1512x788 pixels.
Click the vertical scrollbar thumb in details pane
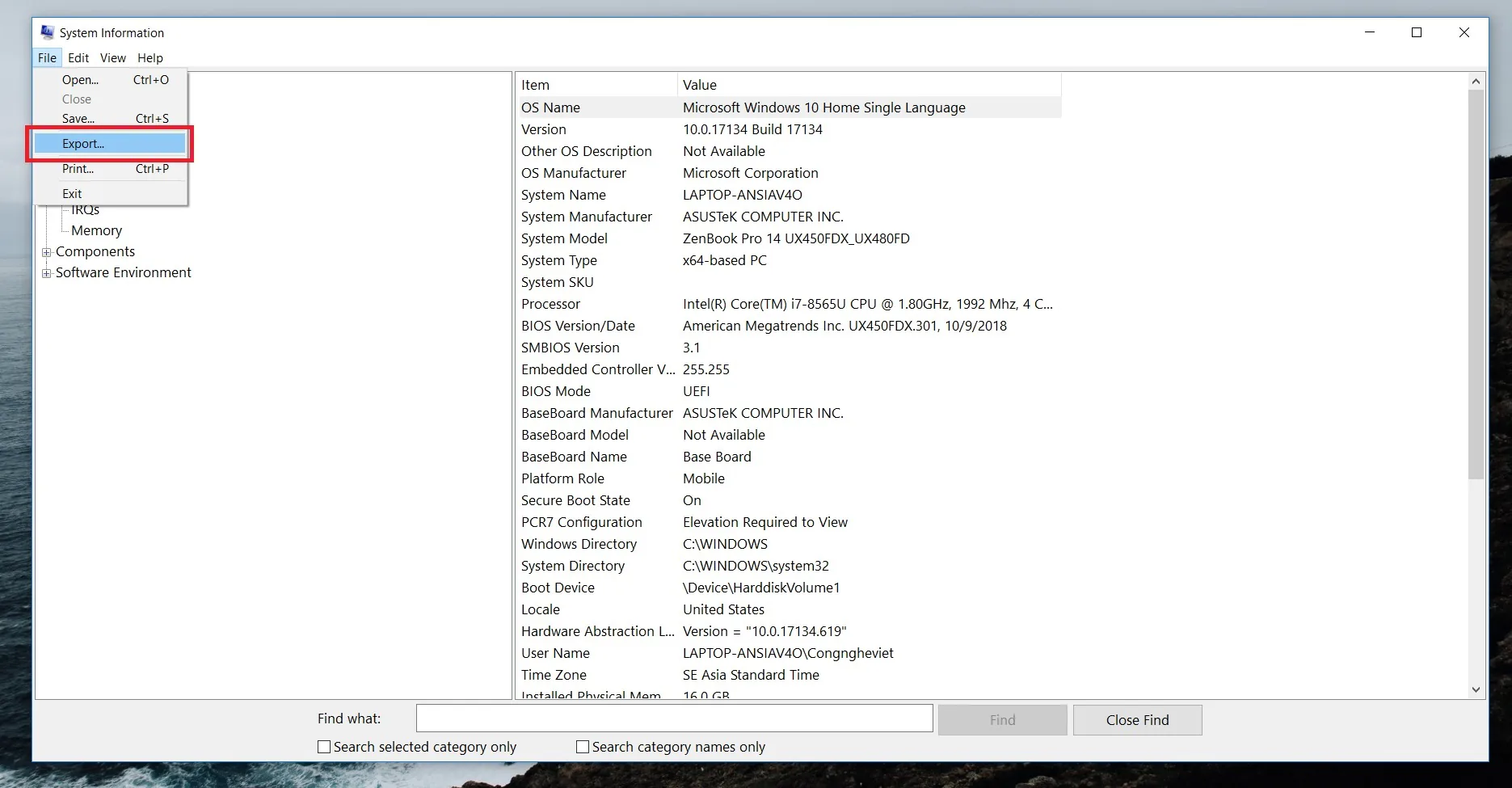coord(1476,284)
